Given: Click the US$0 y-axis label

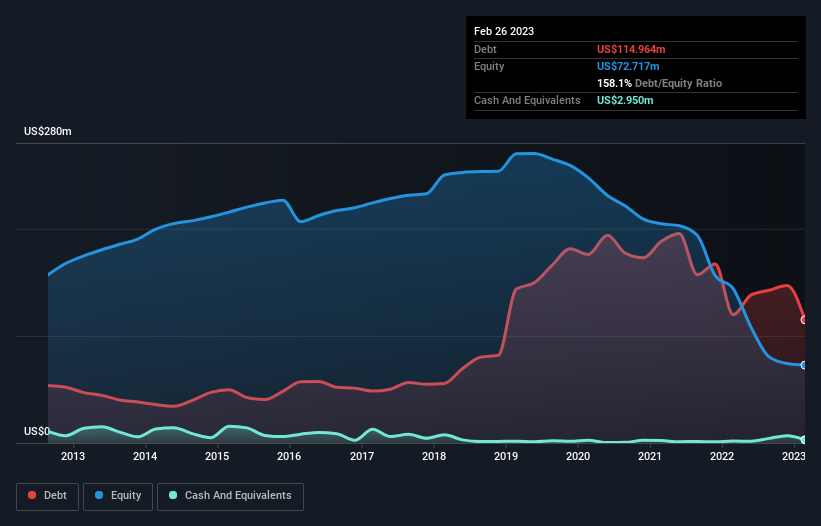Looking at the screenshot, I should [37, 431].
